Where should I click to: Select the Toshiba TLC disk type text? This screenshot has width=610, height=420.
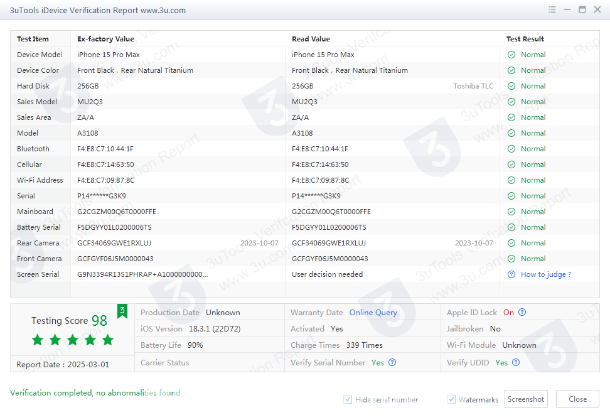473,86
